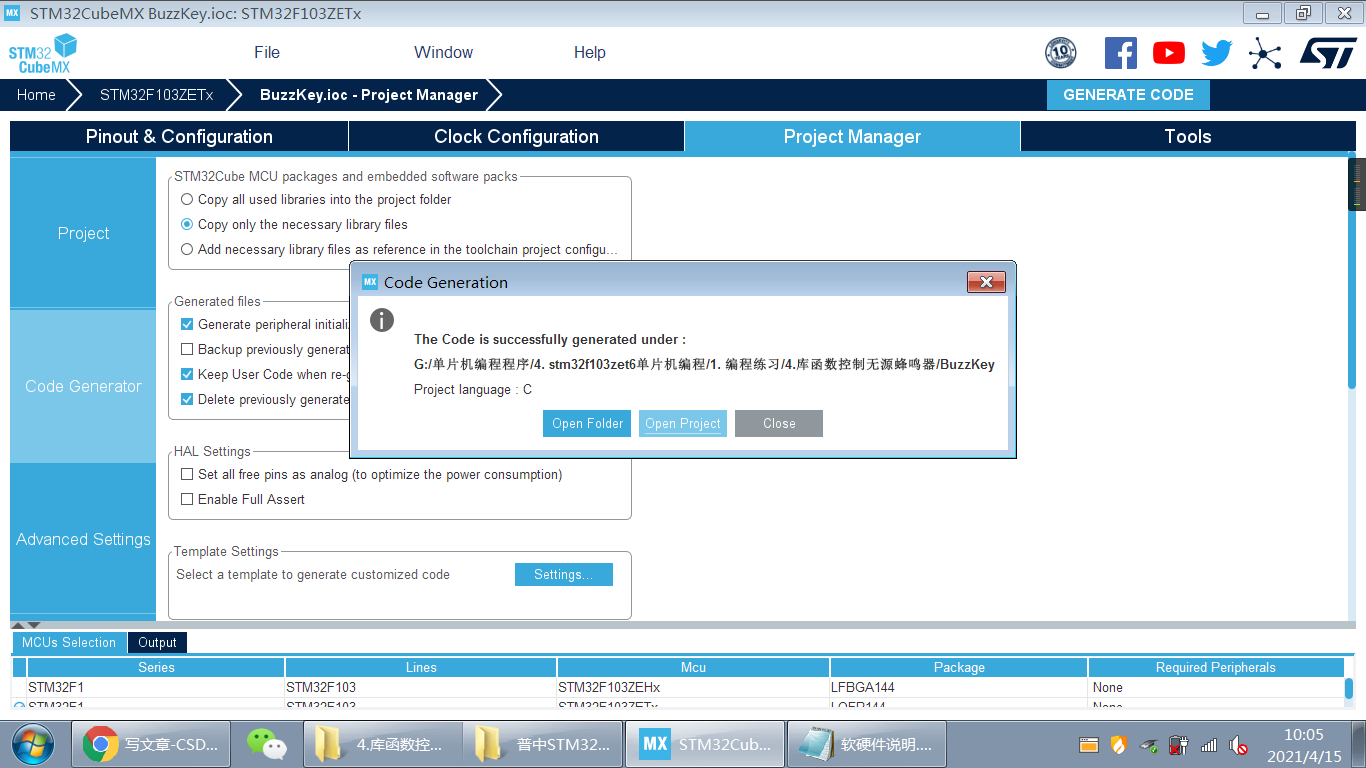Check Set all free pins as analog
Image resolution: width=1366 pixels, height=768 pixels.
pyautogui.click(x=187, y=474)
